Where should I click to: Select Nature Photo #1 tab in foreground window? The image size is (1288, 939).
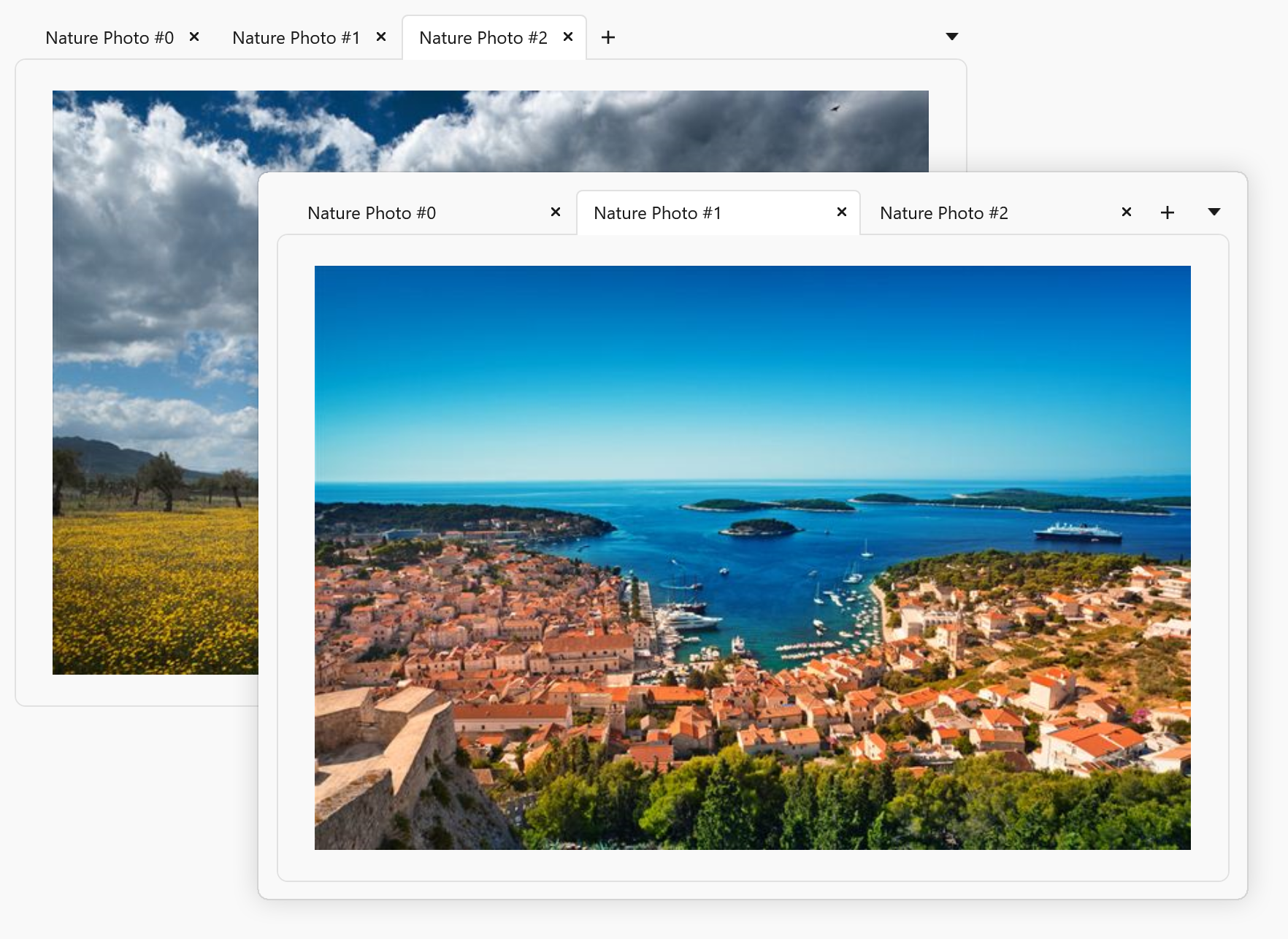point(657,213)
